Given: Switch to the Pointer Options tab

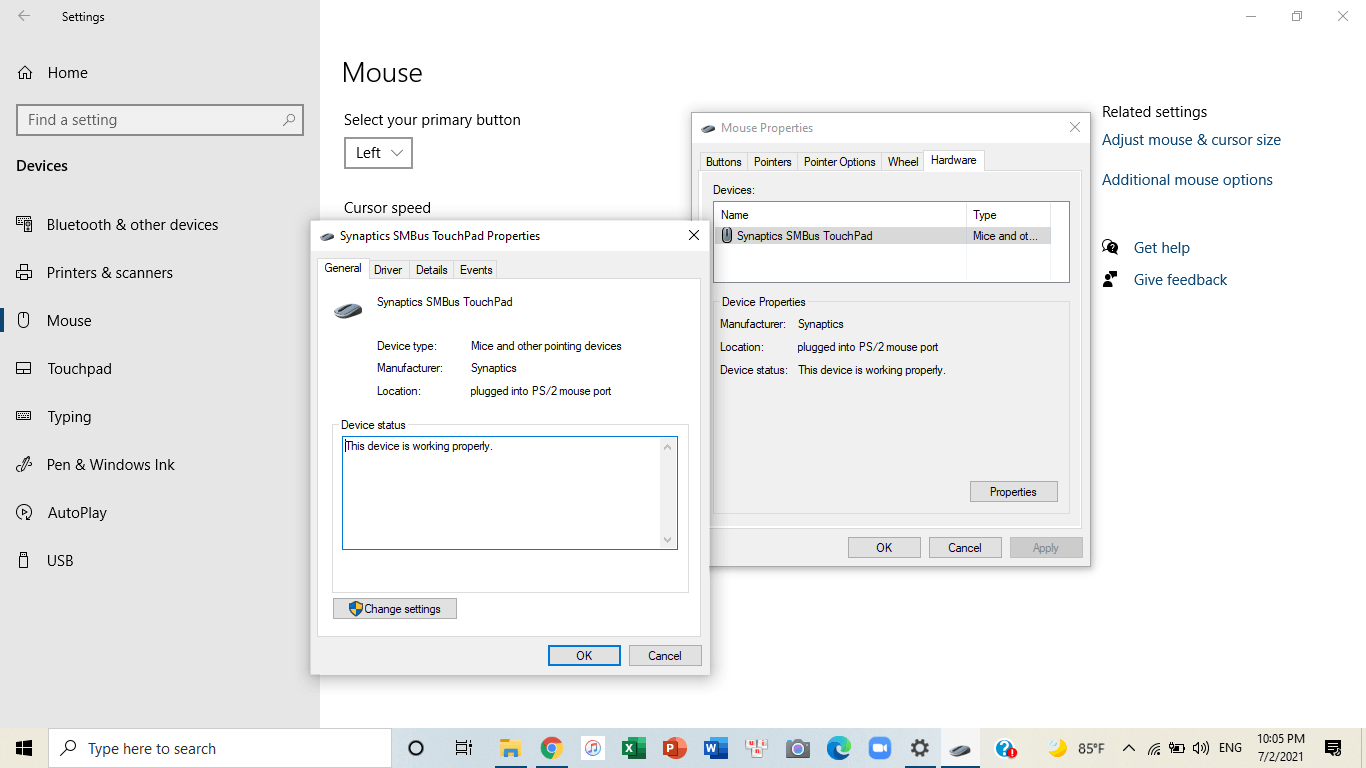Looking at the screenshot, I should pos(839,161).
